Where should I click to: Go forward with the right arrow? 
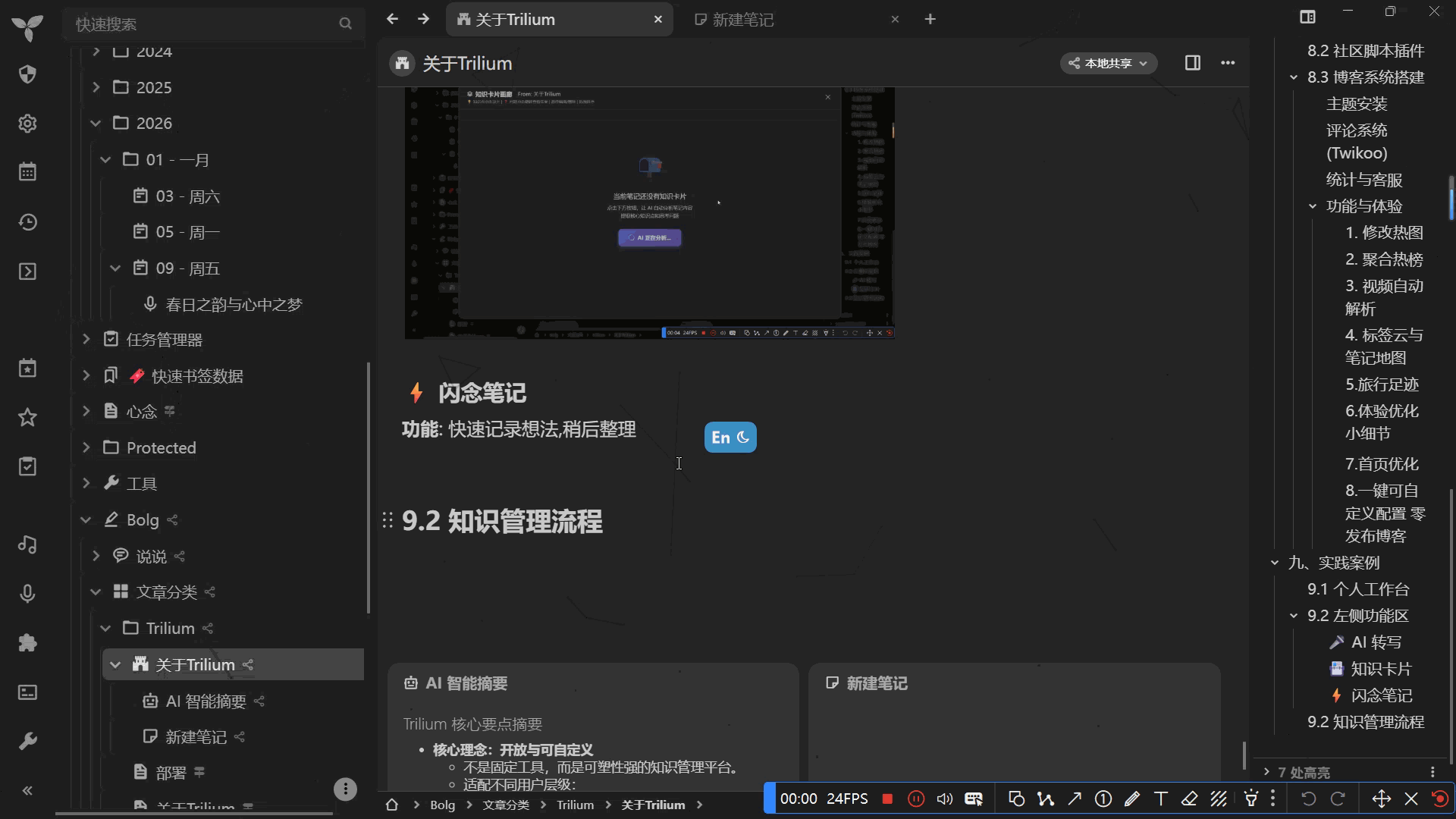click(423, 19)
